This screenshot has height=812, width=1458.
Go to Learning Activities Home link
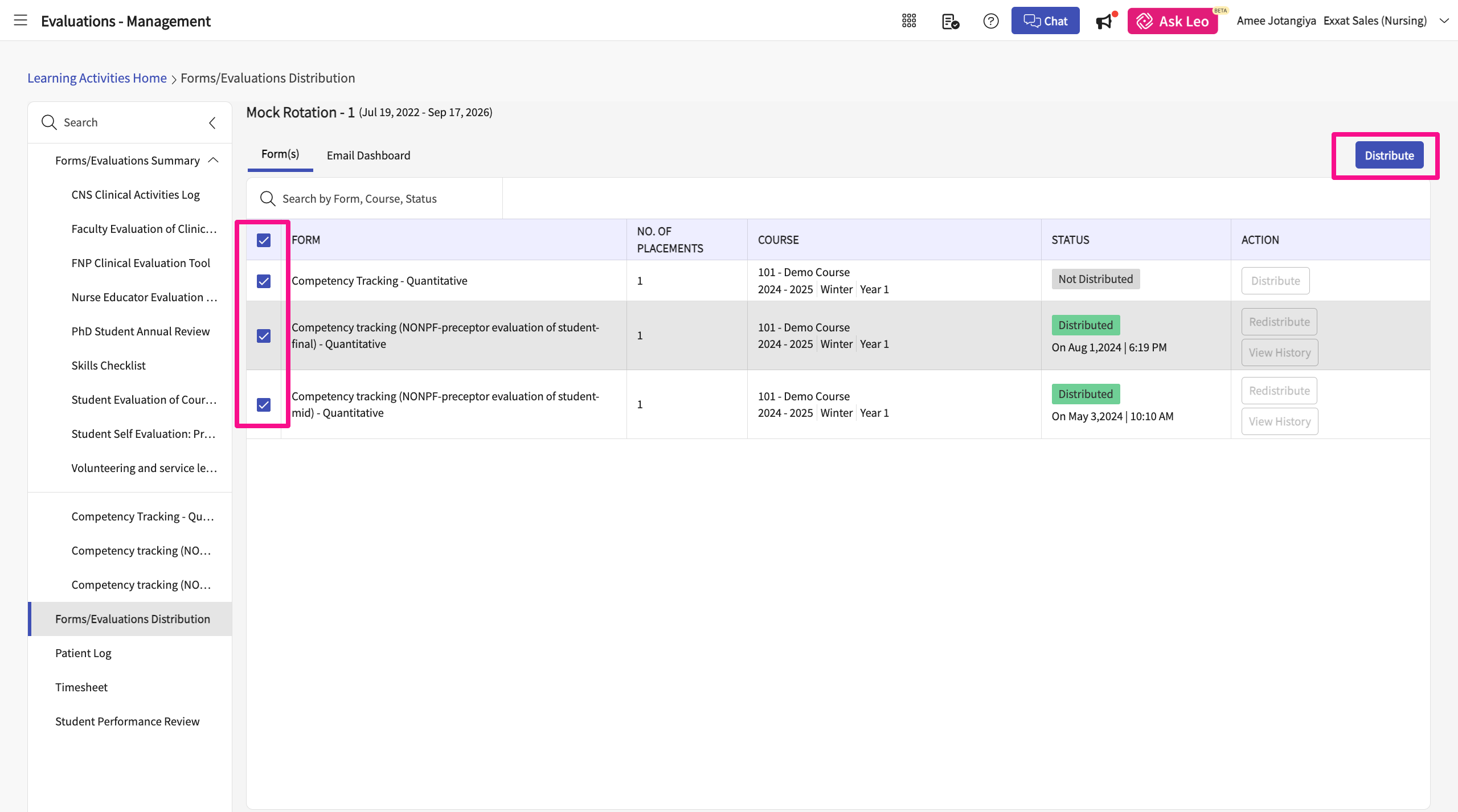pos(97,78)
